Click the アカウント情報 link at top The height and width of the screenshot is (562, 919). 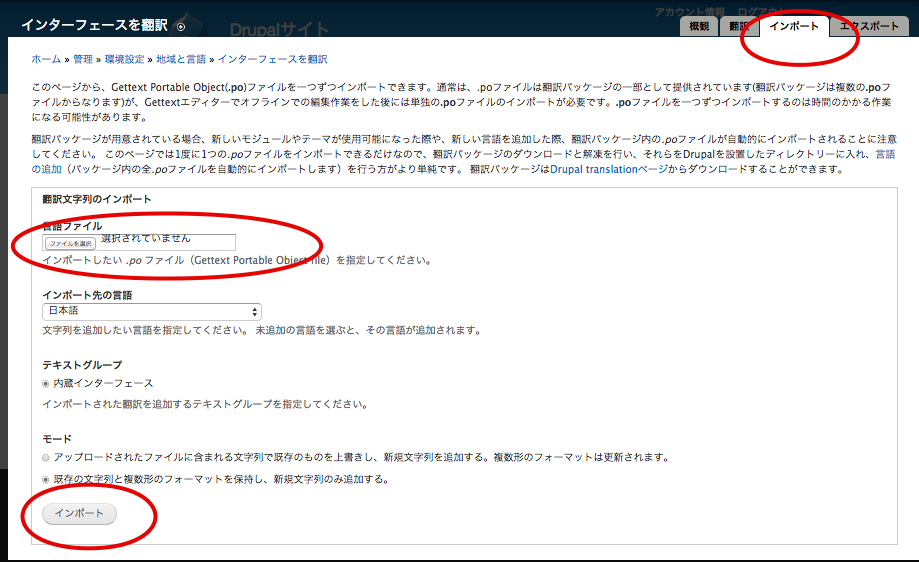point(689,11)
